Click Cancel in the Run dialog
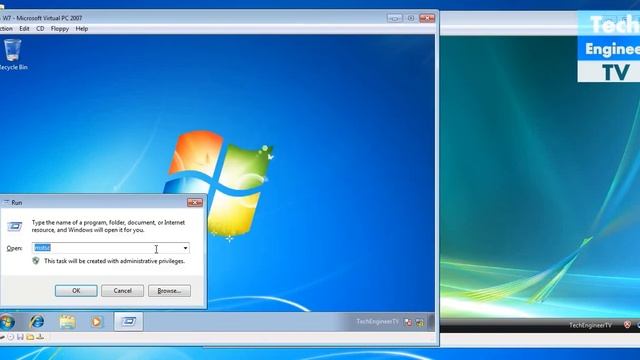Image resolution: width=640 pixels, height=360 pixels. pos(122,291)
